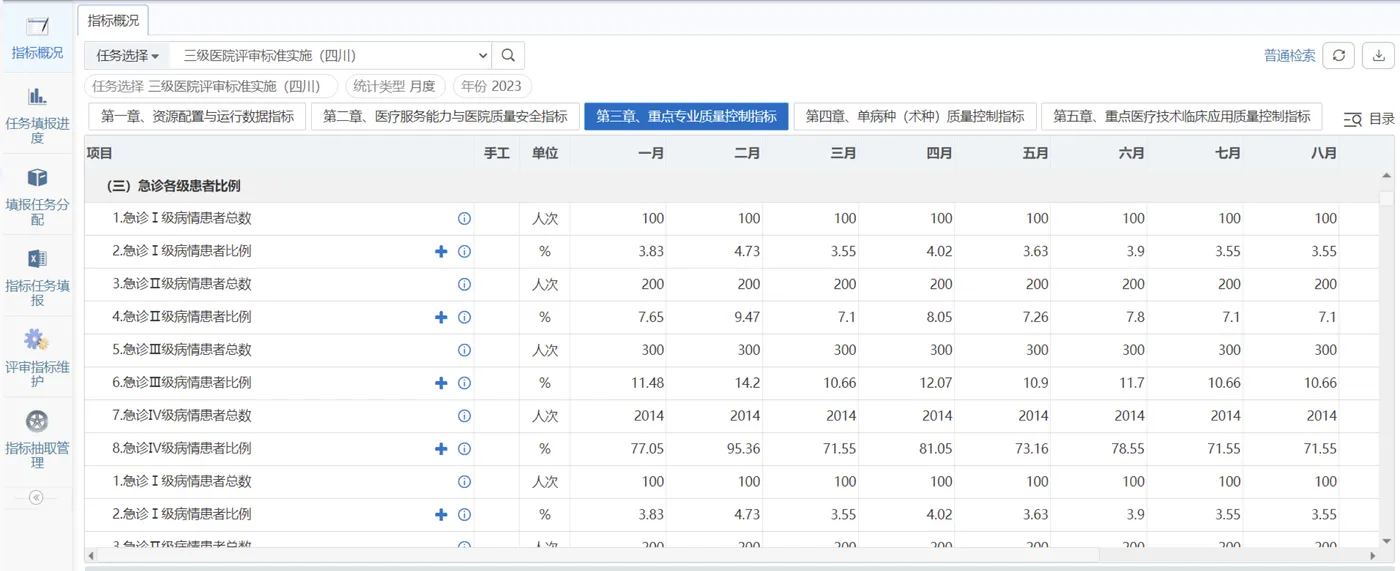1400x571 pixels.
Task: Click the plus icon for 4.急诊Ⅱ级病情患者比例
Action: point(441,317)
